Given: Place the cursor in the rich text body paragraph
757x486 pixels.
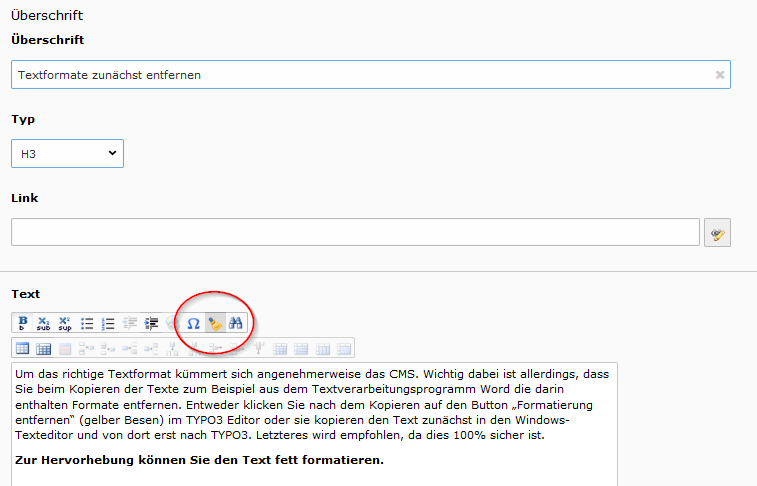Looking at the screenshot, I should (312, 404).
